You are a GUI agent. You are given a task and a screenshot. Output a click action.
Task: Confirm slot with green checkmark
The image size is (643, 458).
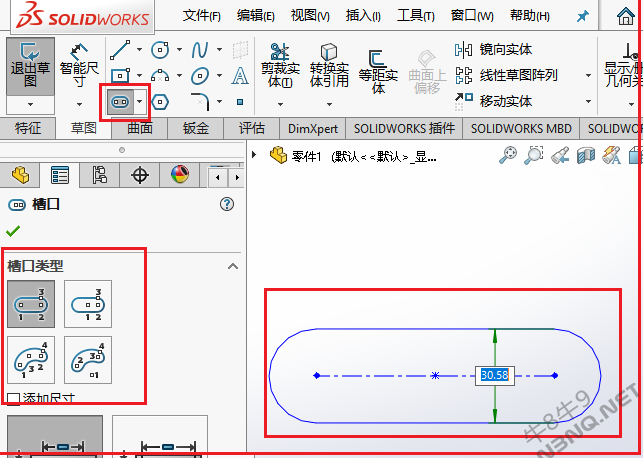coord(13,231)
